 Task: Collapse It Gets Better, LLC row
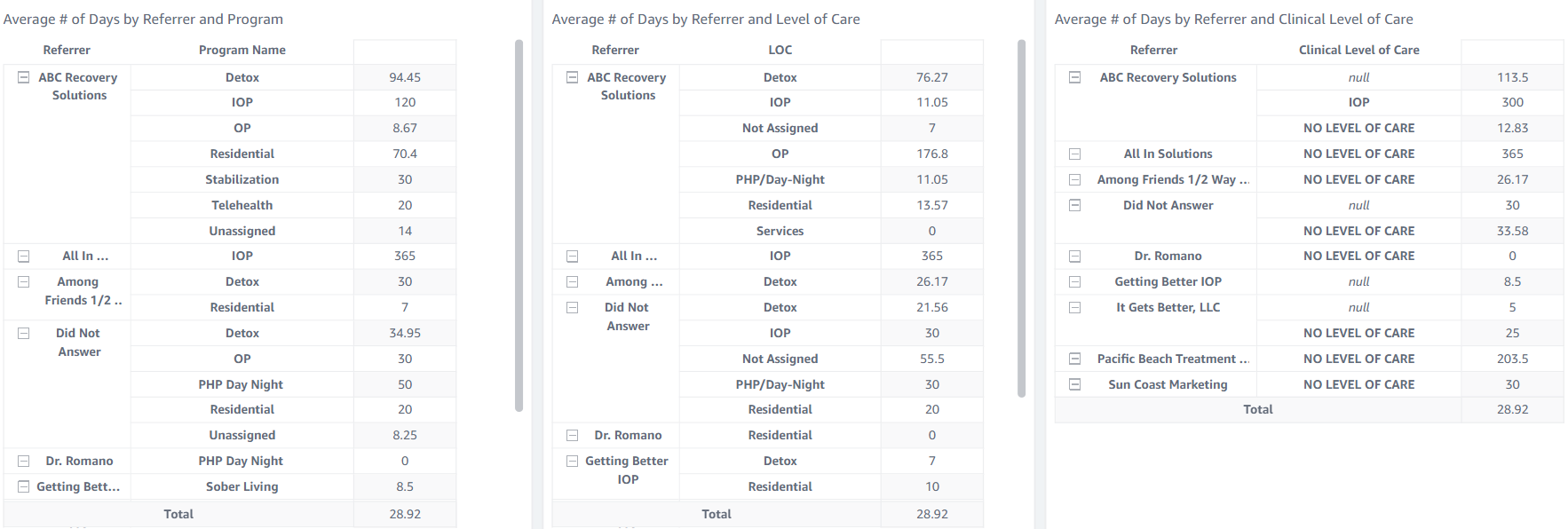(1074, 308)
